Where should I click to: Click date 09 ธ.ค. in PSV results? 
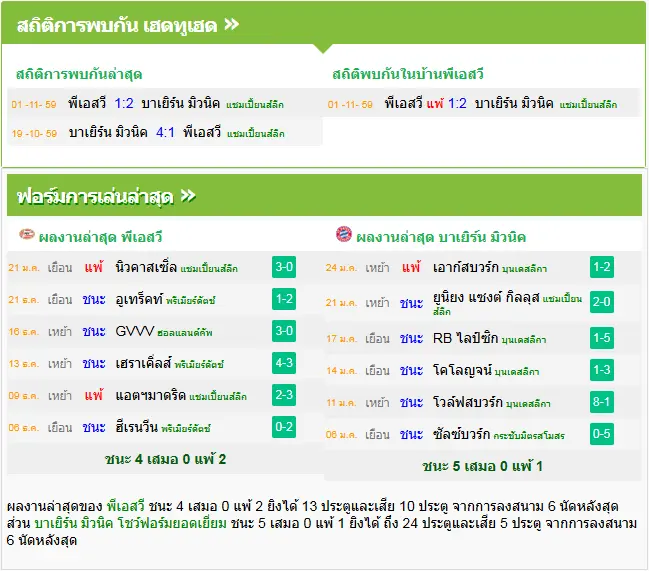(24, 396)
